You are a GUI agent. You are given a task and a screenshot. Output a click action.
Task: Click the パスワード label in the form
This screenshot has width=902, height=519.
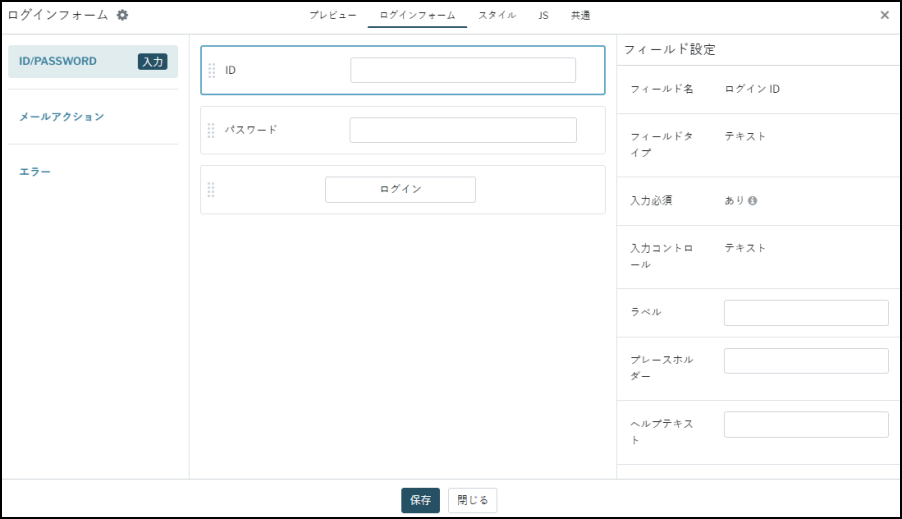[x=251, y=130]
